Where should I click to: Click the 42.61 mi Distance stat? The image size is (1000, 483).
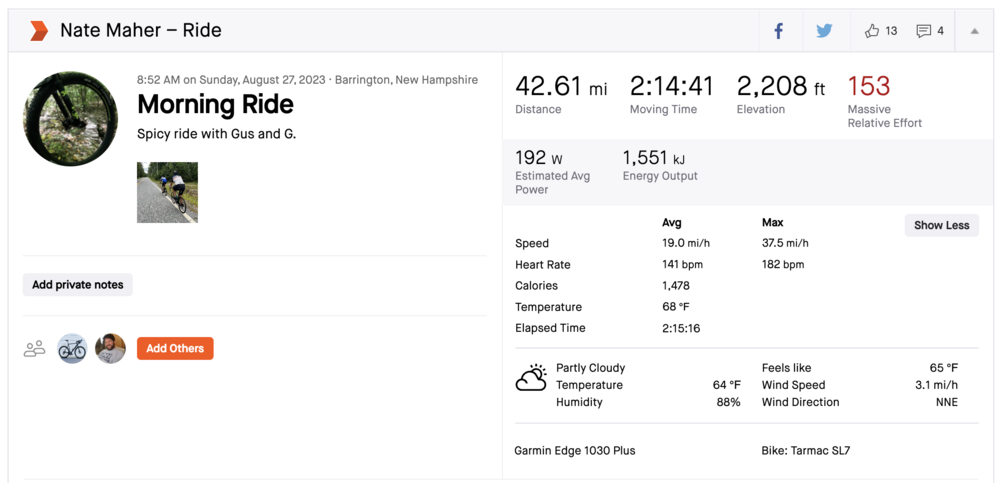coord(560,88)
